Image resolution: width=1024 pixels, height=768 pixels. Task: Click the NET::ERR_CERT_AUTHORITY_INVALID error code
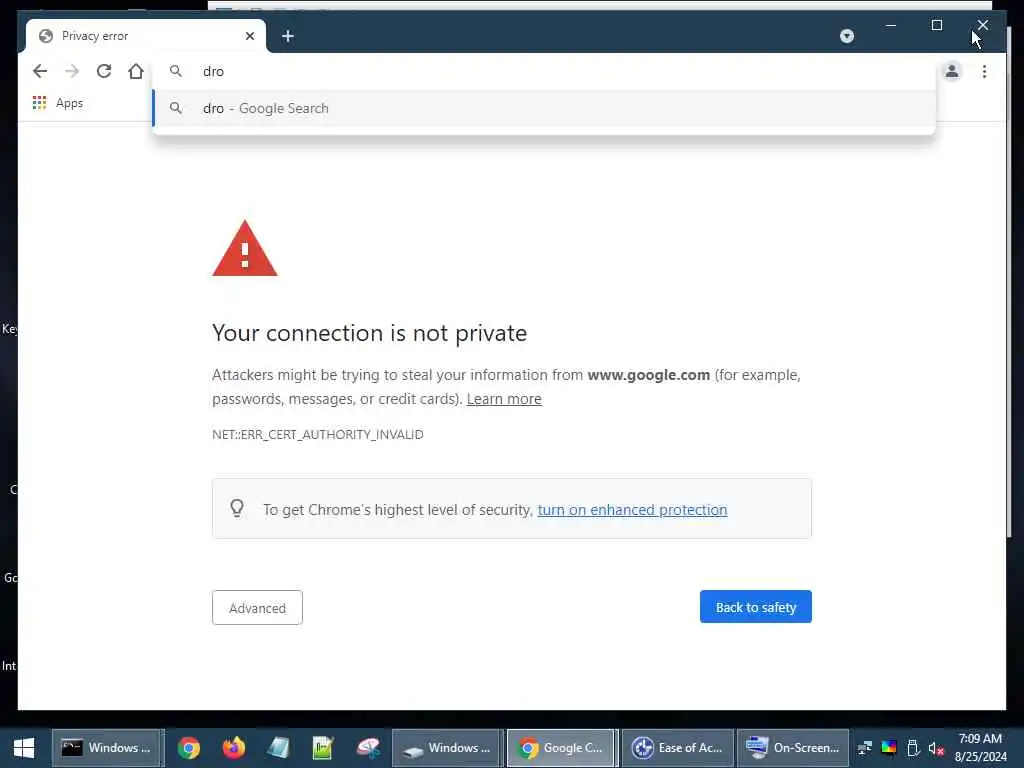(x=317, y=435)
